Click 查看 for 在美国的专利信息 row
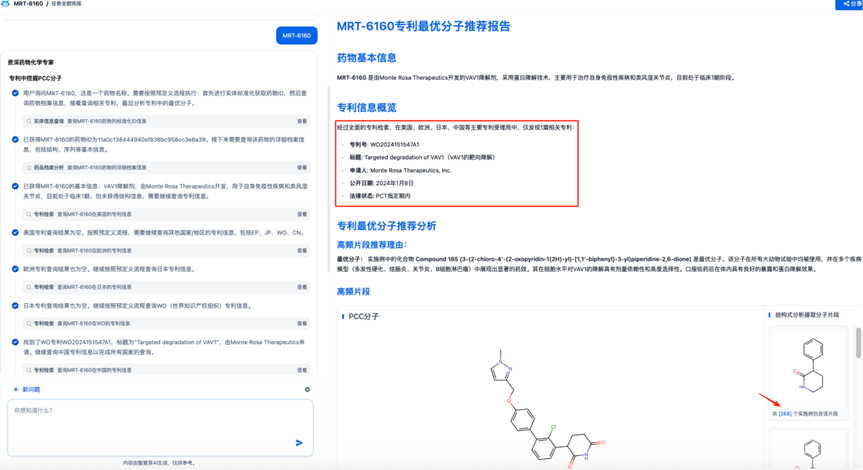The image size is (863, 470). (302, 214)
